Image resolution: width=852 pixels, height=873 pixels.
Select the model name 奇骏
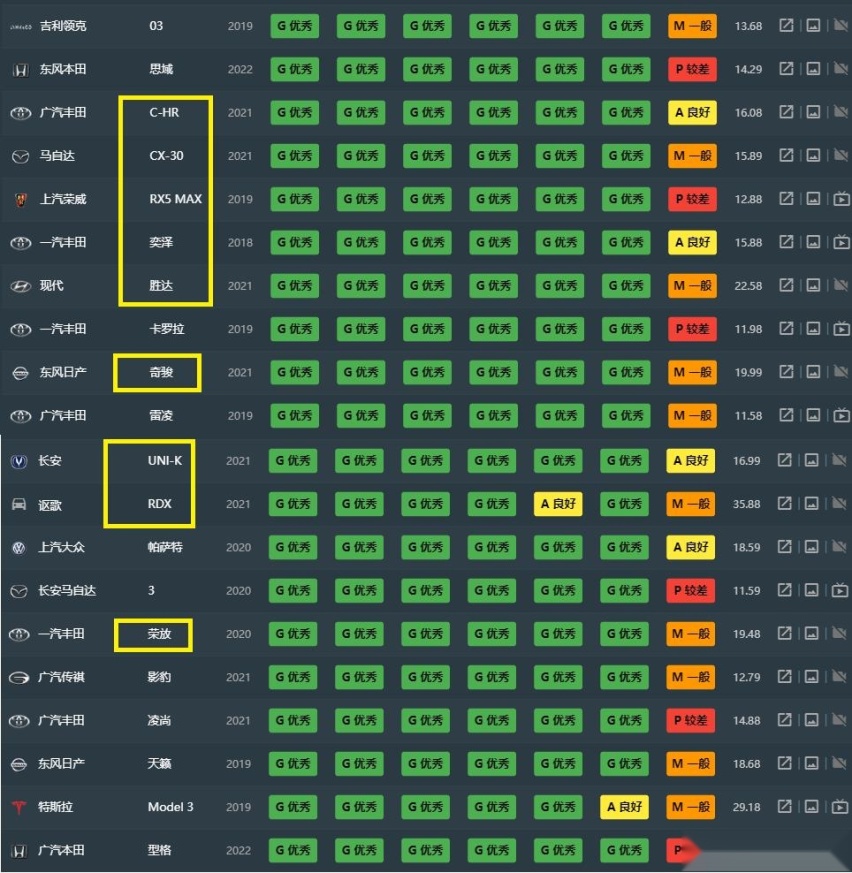tap(161, 372)
